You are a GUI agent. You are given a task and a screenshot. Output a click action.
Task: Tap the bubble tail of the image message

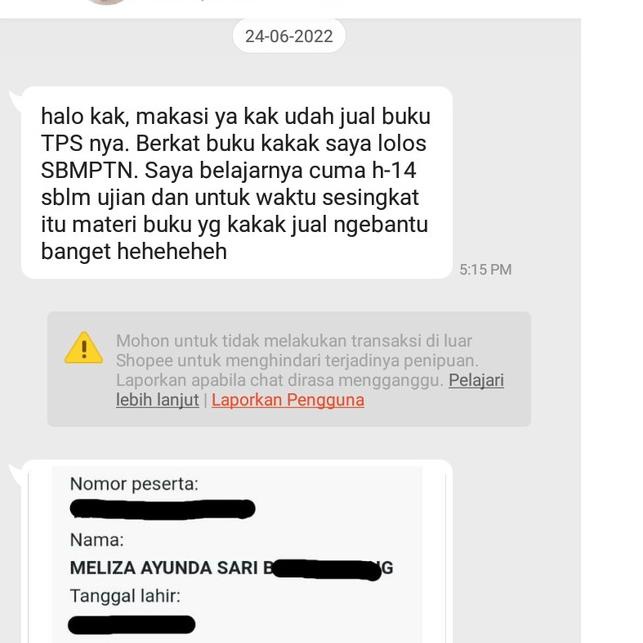pyautogui.click(x=16, y=472)
